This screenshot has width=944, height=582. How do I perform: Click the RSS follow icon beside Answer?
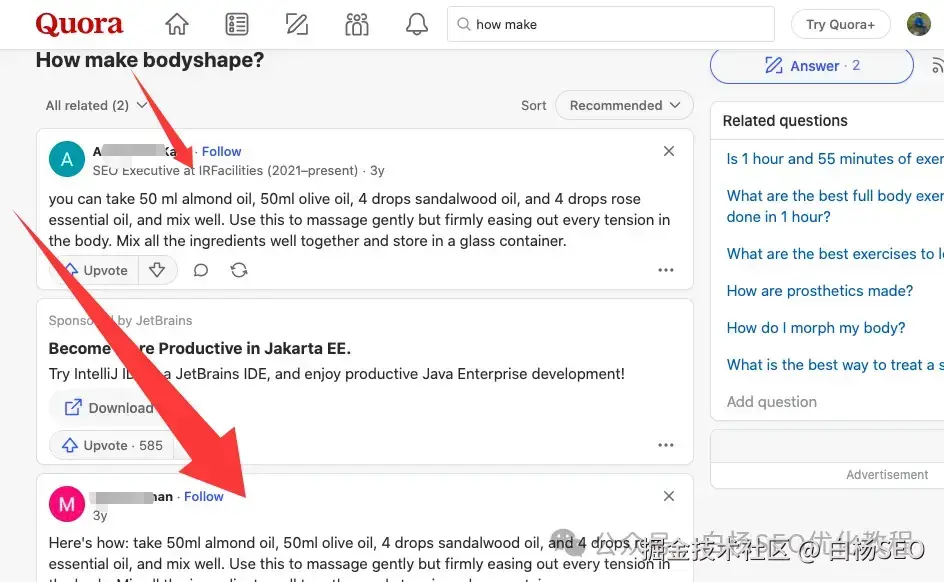click(x=938, y=65)
